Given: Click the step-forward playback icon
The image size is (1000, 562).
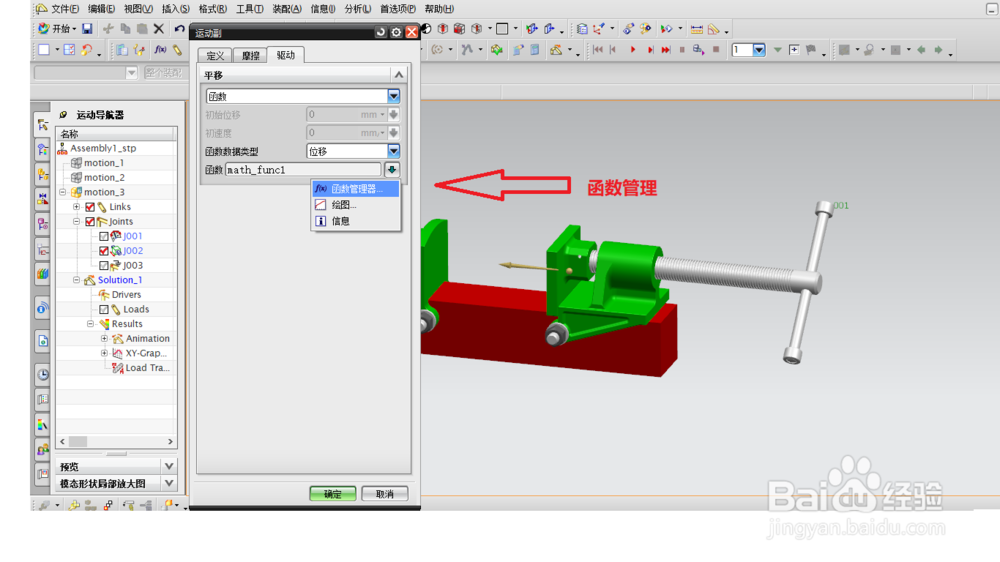Looking at the screenshot, I should pos(650,49).
